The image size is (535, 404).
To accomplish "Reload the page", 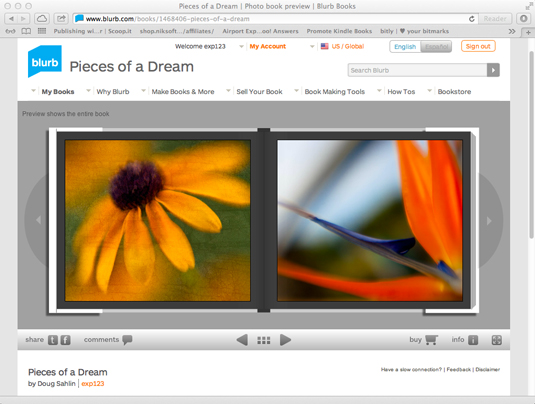I will tap(472, 19).
